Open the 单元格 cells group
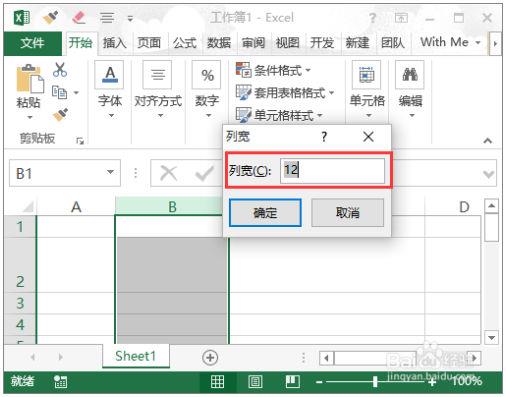The width and height of the screenshot is (506, 397). tap(367, 89)
